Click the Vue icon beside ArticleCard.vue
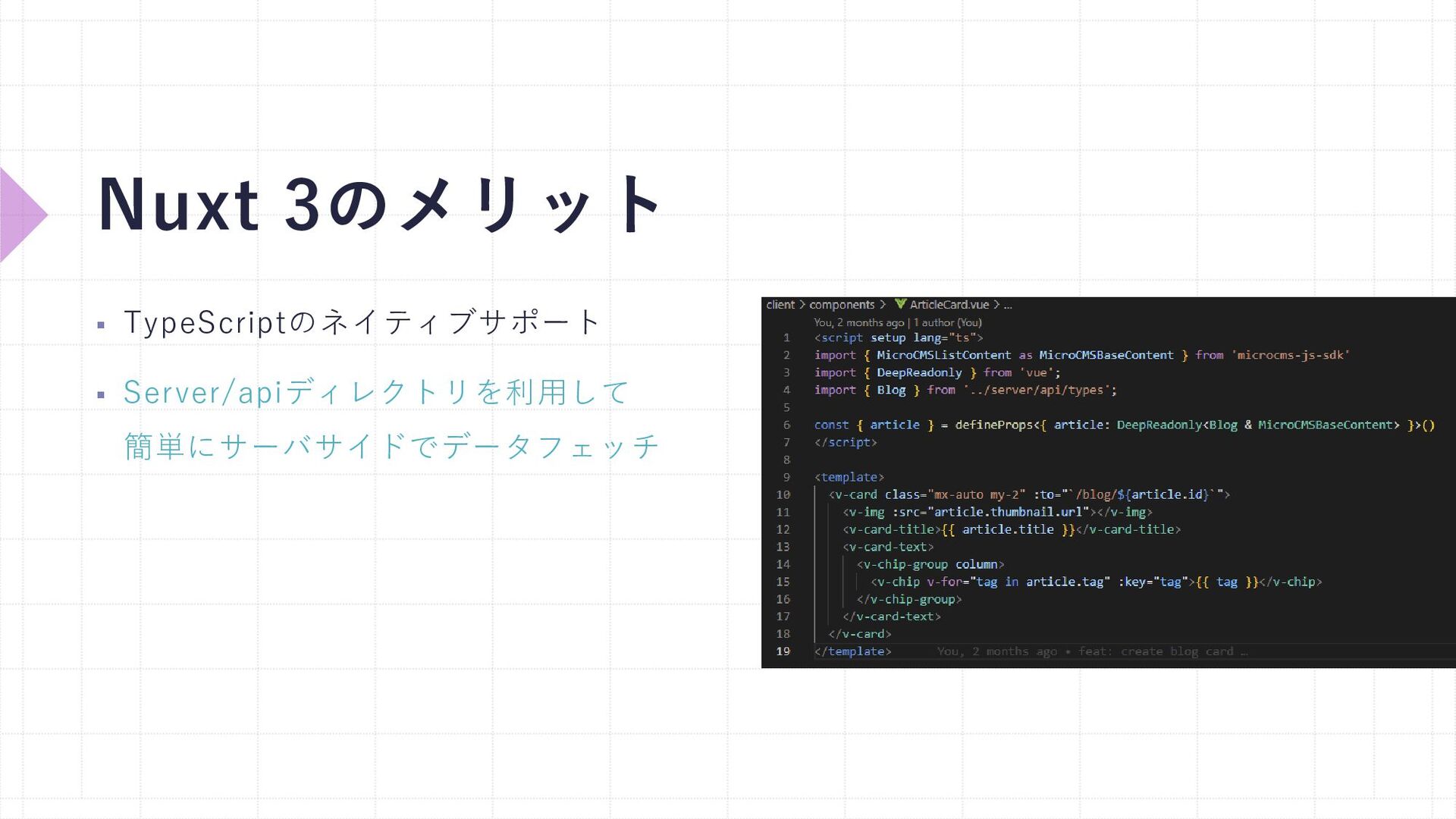Viewport: 1456px width, 819px height. 900,304
